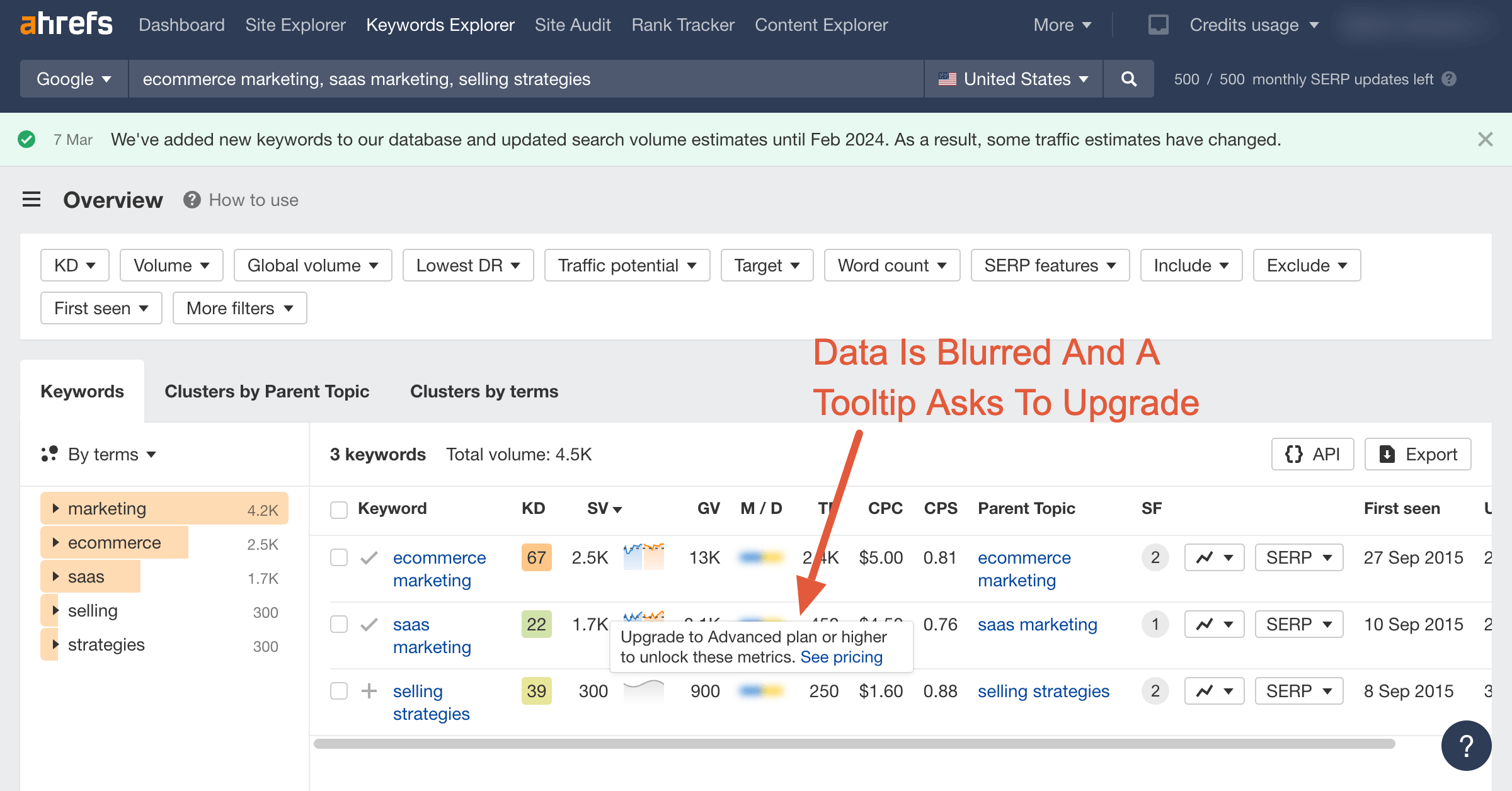Click the blurred M/D bar for ecommerce marketing
The width and height of the screenshot is (1512, 791).
pyautogui.click(x=761, y=557)
